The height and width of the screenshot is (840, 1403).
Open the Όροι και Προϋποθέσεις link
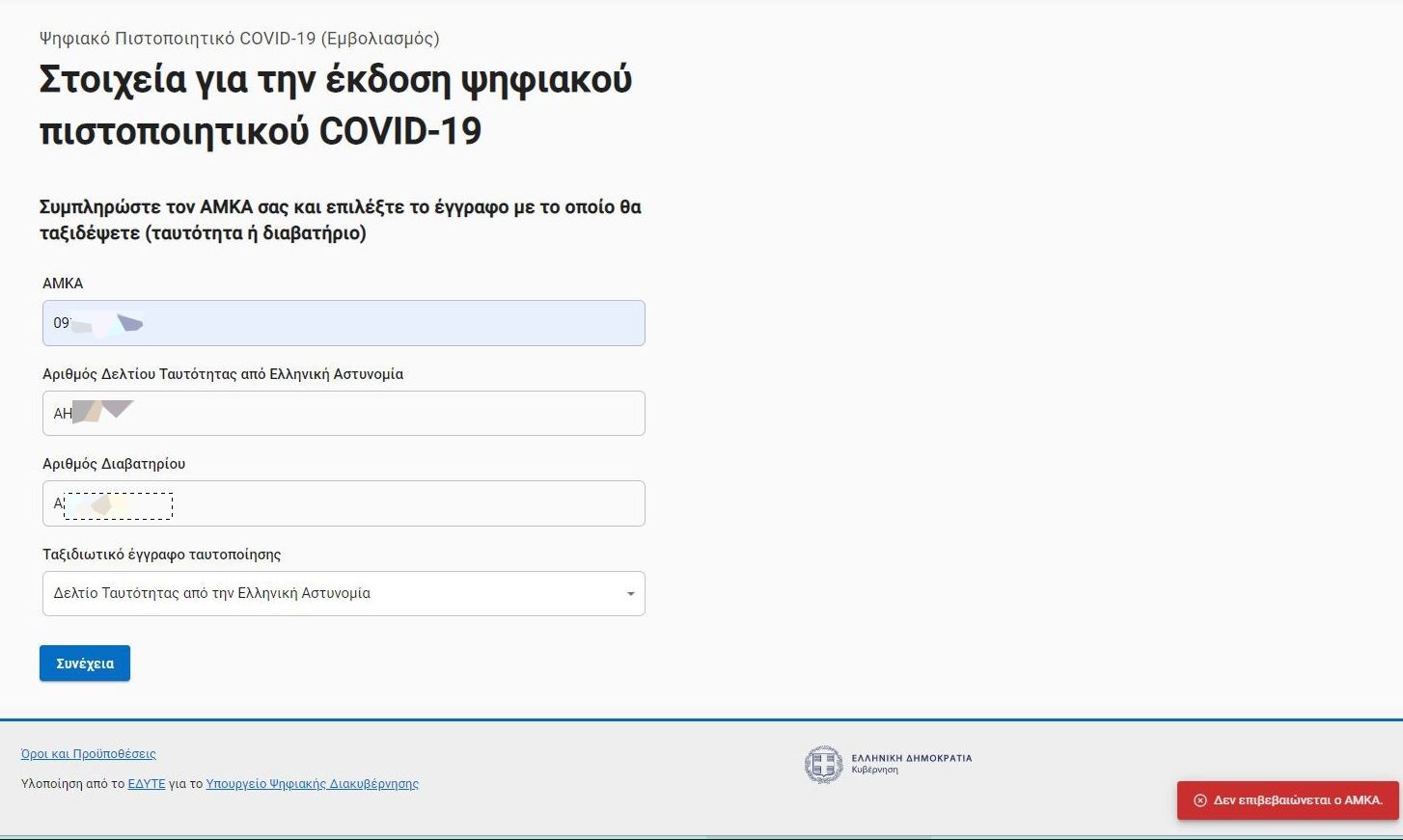[88, 754]
